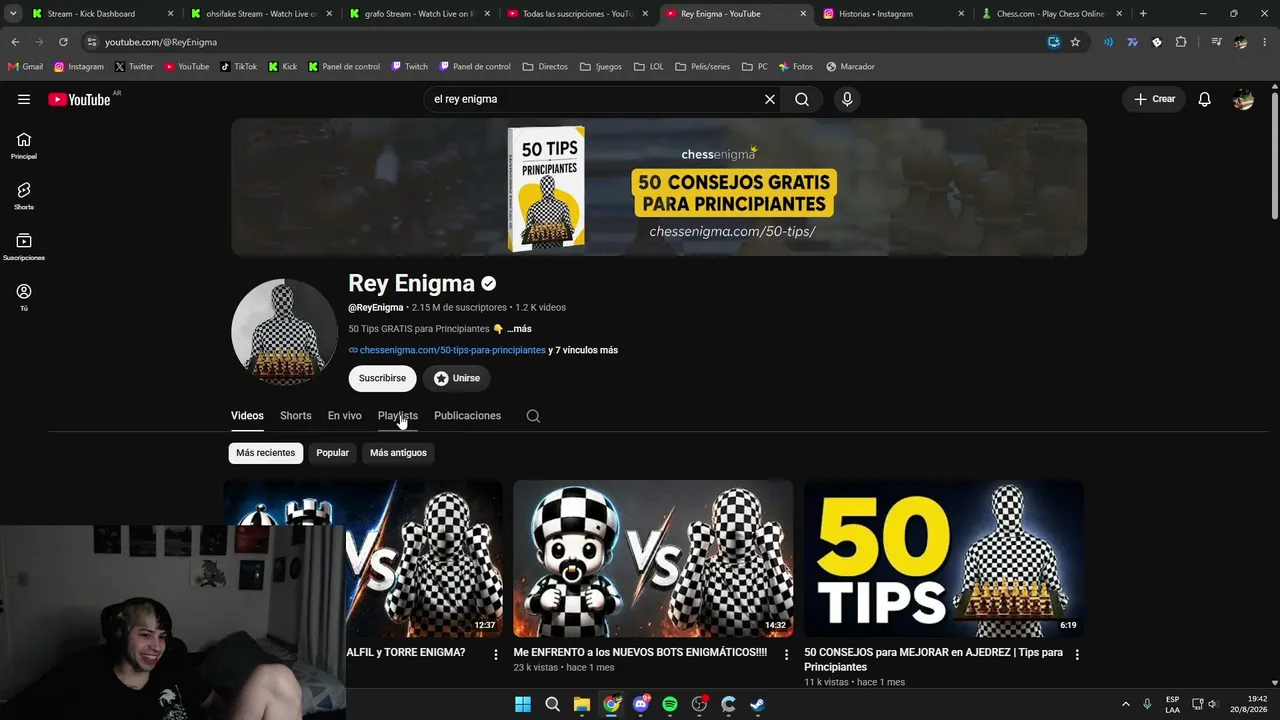Expand channel description with ...más
Image resolution: width=1280 pixels, height=720 pixels.
coord(519,329)
